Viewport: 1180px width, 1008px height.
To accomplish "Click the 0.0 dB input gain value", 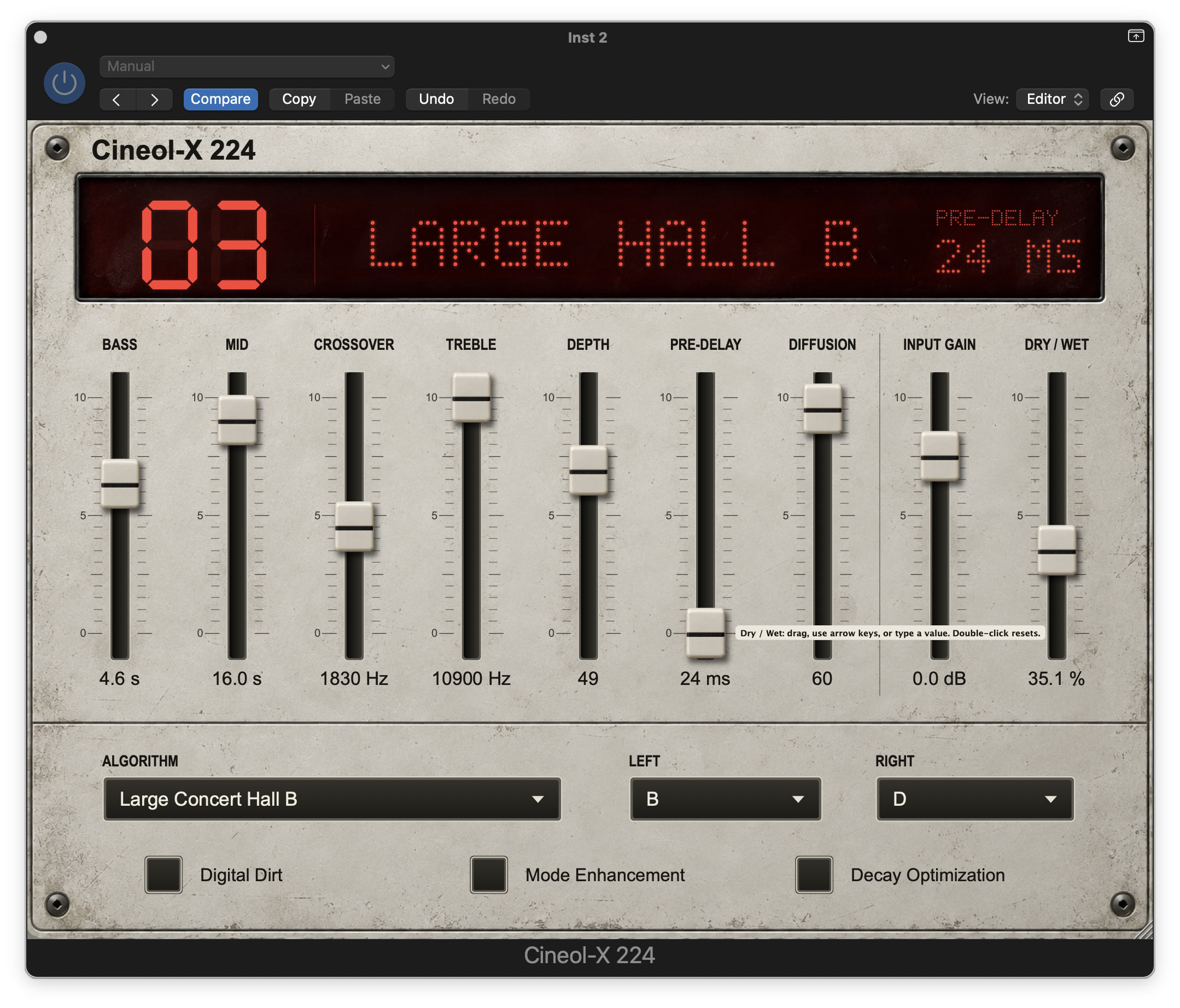I will pyautogui.click(x=939, y=678).
